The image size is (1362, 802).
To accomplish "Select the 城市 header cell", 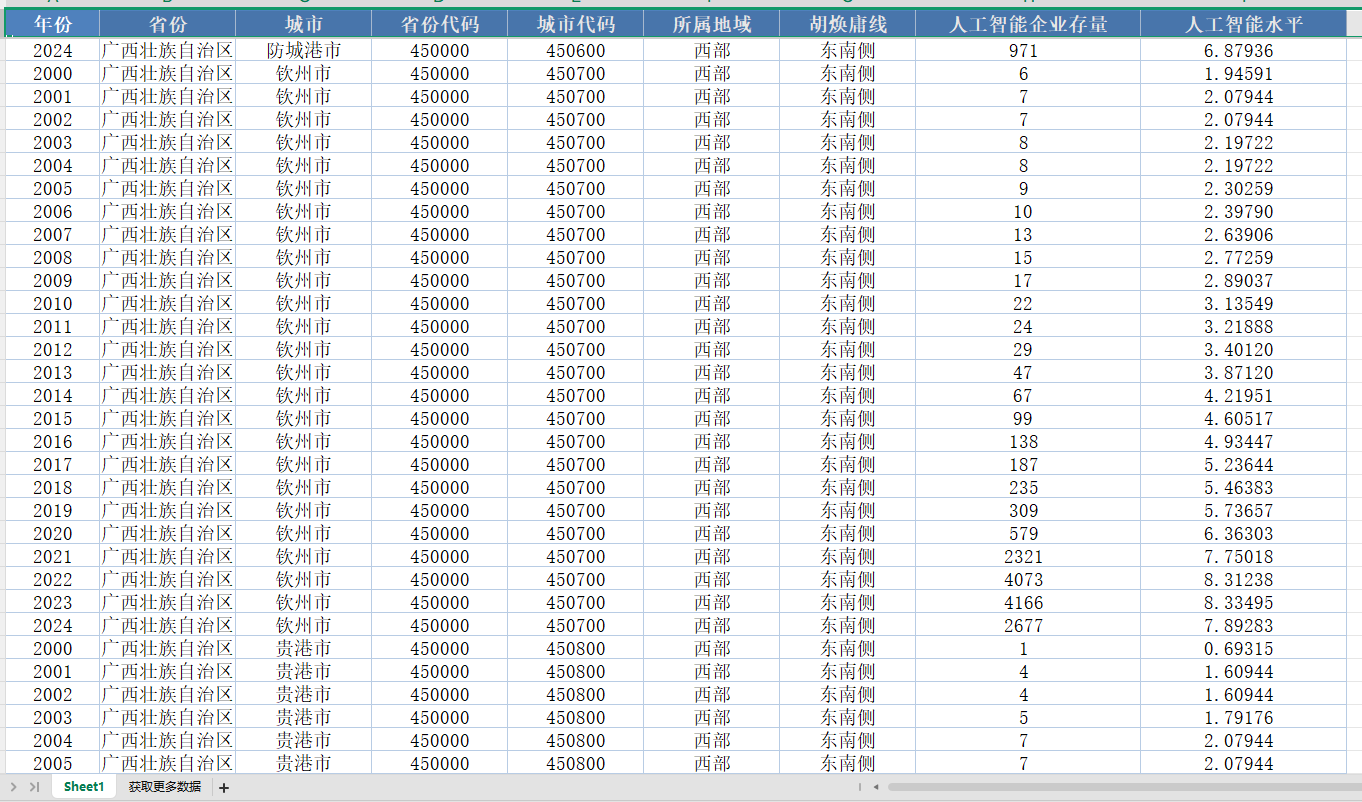I will point(303,25).
